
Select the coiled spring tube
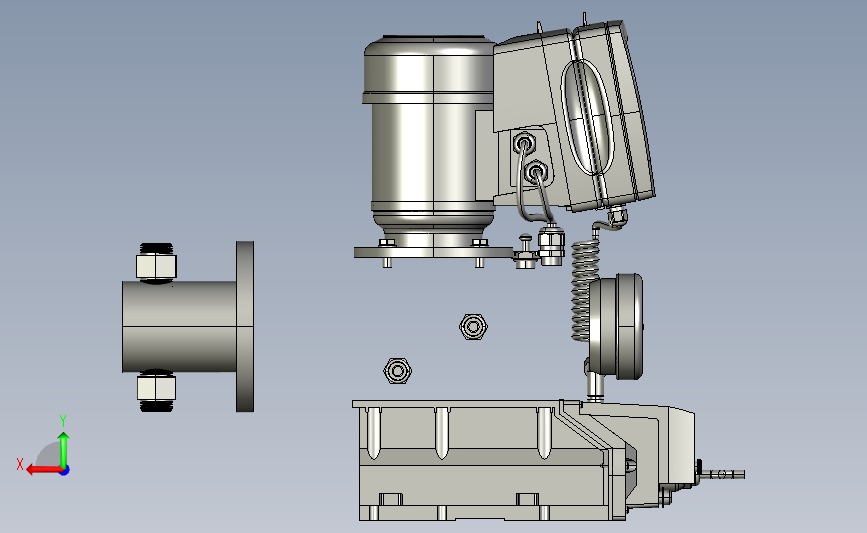tap(584, 290)
